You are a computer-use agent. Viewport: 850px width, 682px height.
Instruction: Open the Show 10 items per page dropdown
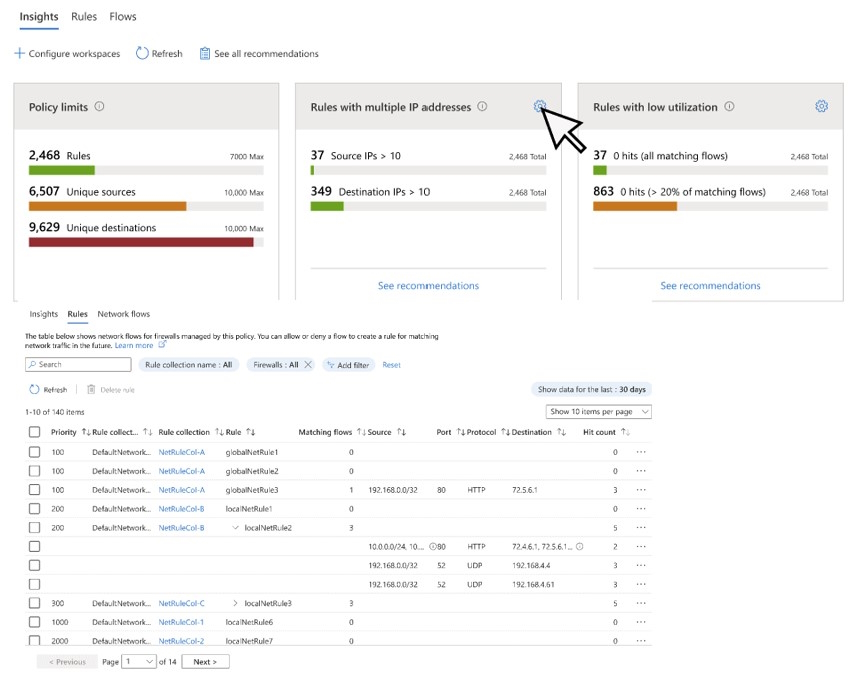click(x=598, y=411)
